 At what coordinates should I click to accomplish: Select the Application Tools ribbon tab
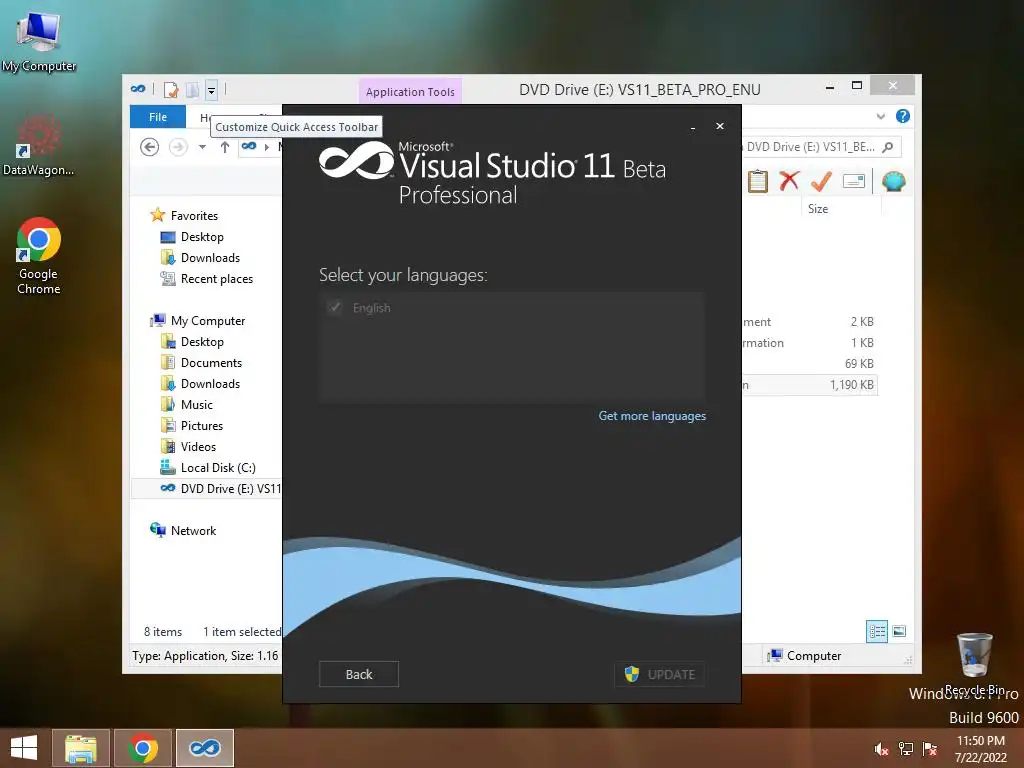point(410,92)
